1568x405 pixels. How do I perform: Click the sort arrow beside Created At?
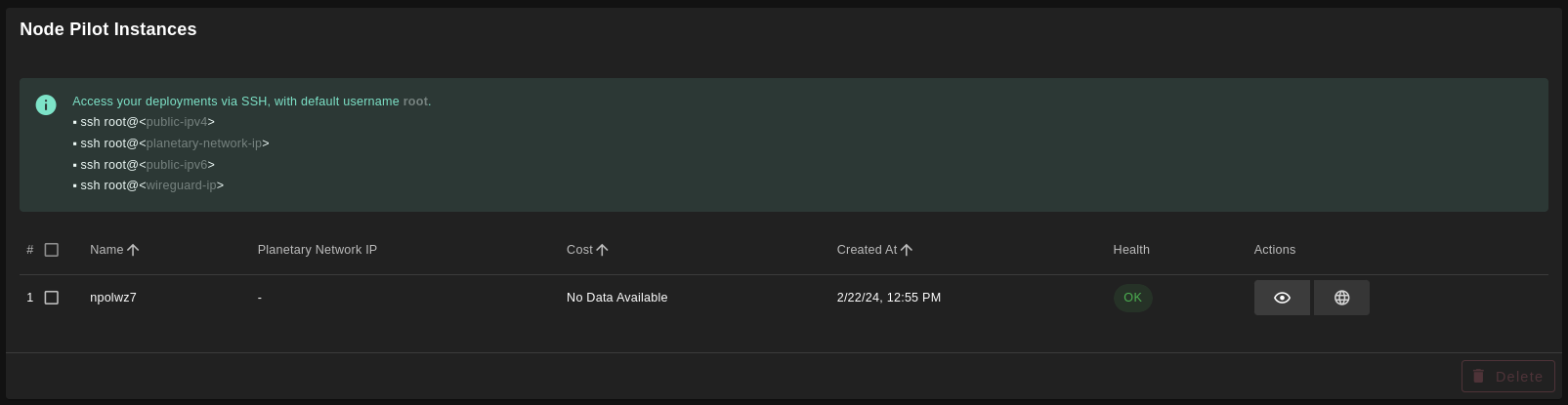(907, 250)
